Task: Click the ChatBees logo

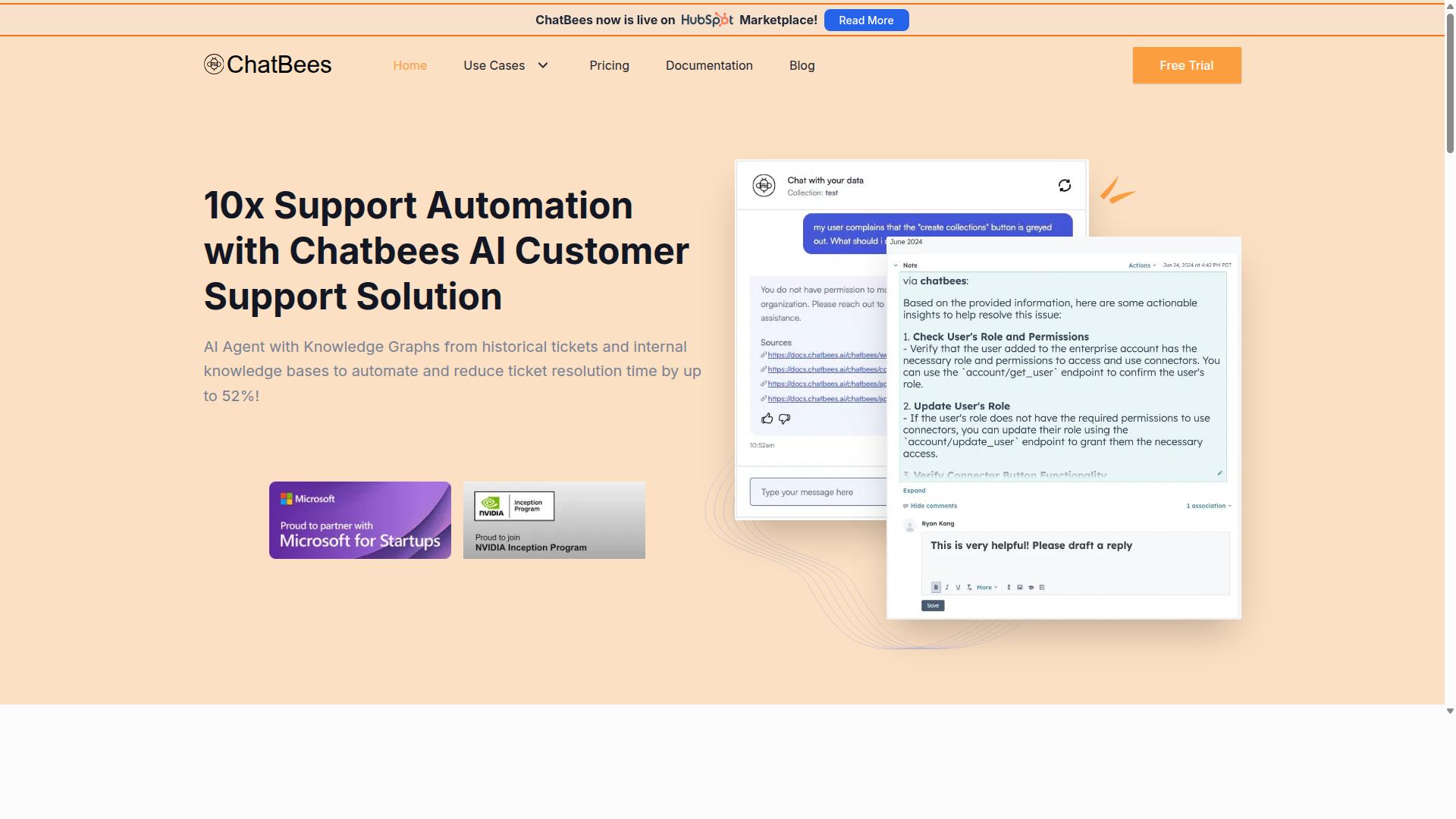Action: click(267, 64)
